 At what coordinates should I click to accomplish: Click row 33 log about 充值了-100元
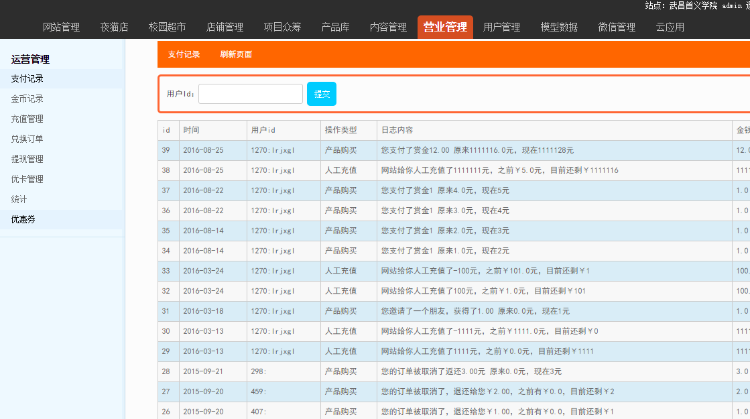pyautogui.click(x=485, y=271)
